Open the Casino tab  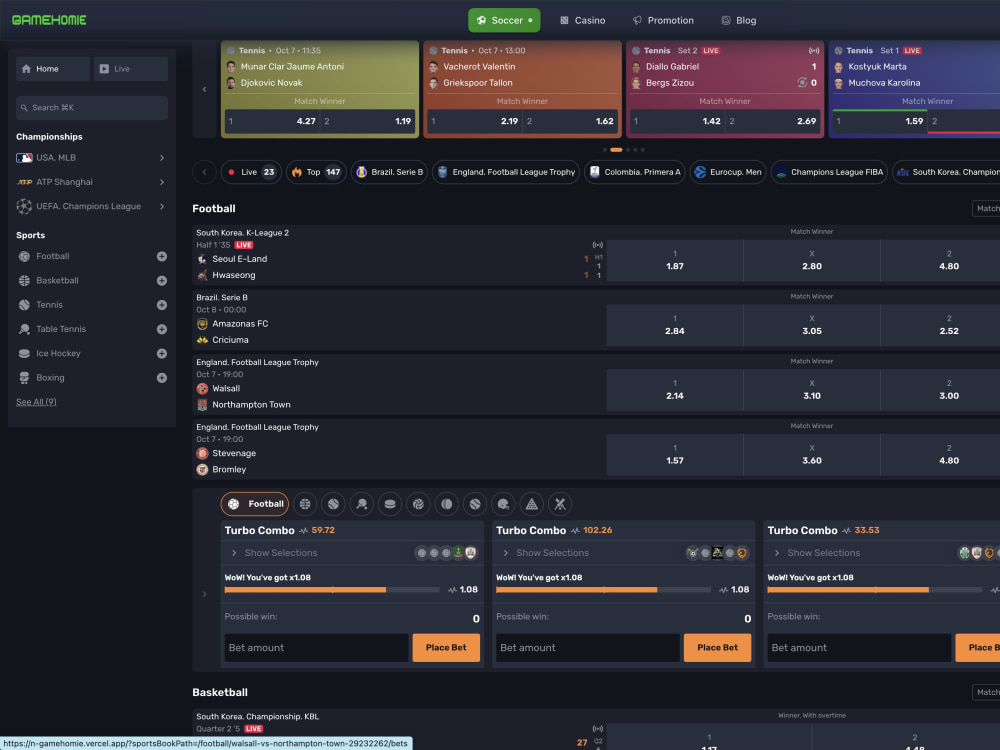582,20
